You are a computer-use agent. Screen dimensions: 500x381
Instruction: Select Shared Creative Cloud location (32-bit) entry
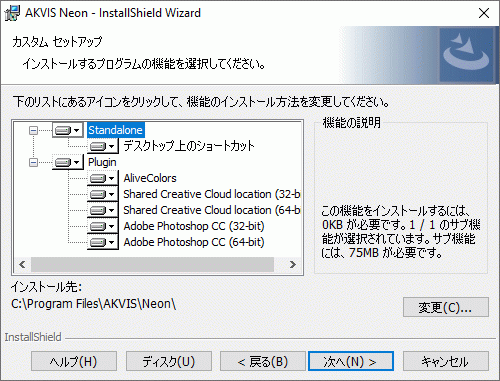212,194
